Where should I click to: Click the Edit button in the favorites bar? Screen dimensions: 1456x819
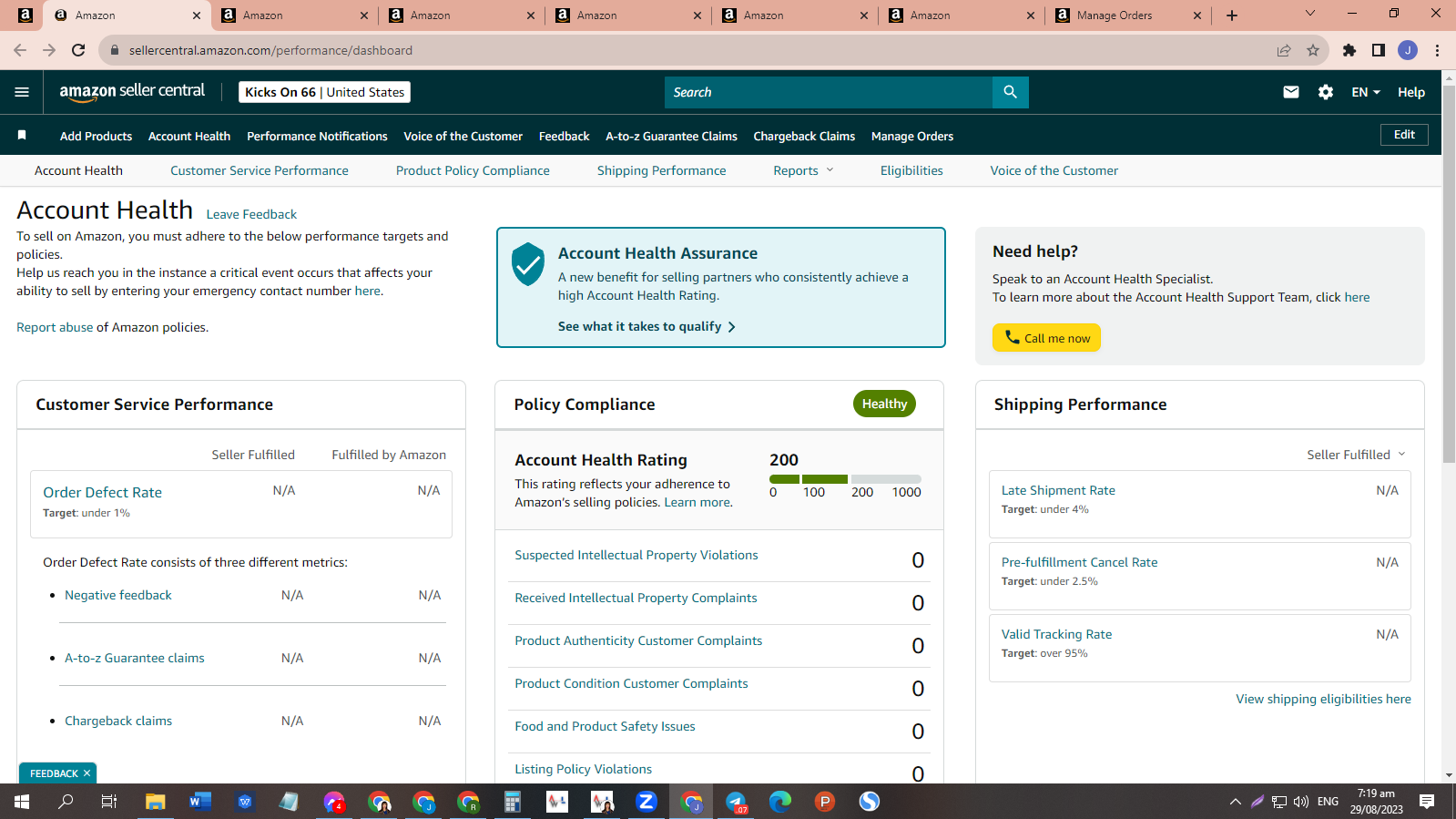point(1404,135)
